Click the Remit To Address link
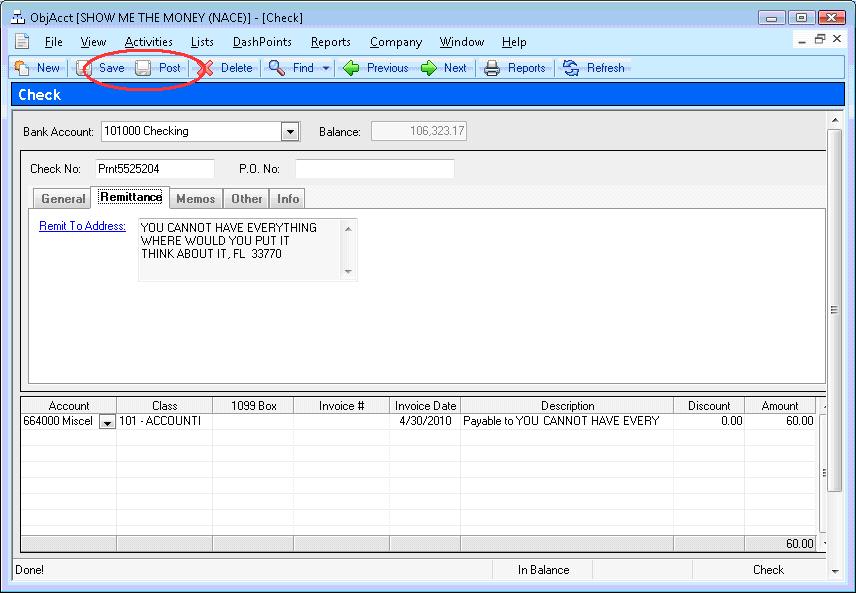Viewport: 856px width, 593px height. pyautogui.click(x=82, y=226)
